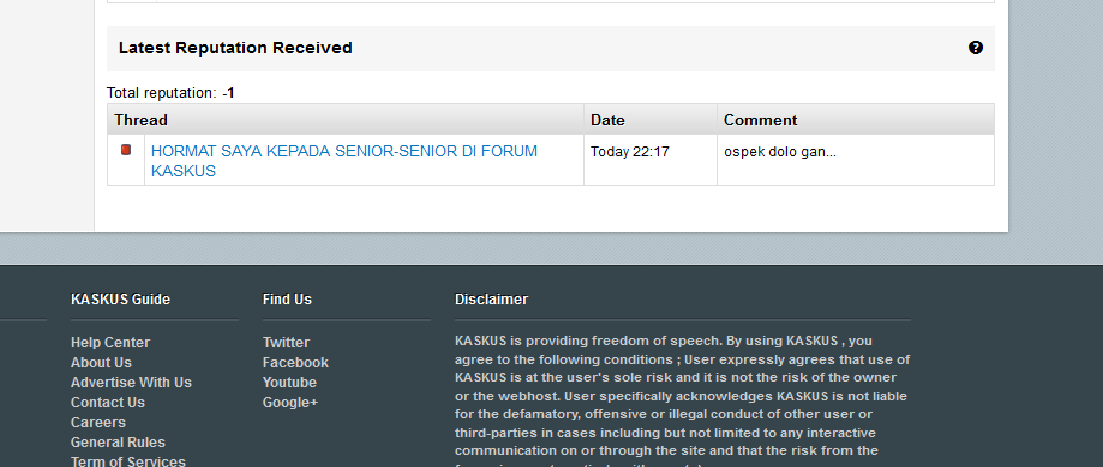Screen dimensions: 1103x467
Task: Visit the Careers page
Action: (98, 422)
